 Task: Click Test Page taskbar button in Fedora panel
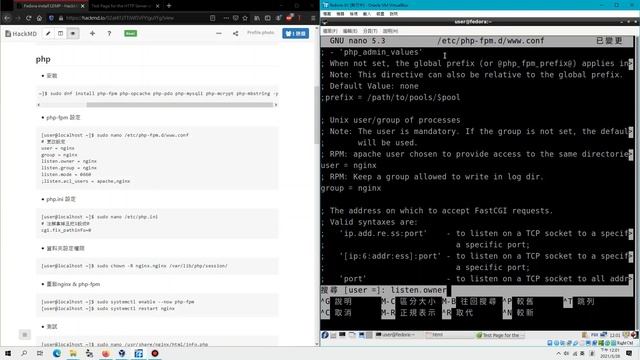(x=500, y=335)
